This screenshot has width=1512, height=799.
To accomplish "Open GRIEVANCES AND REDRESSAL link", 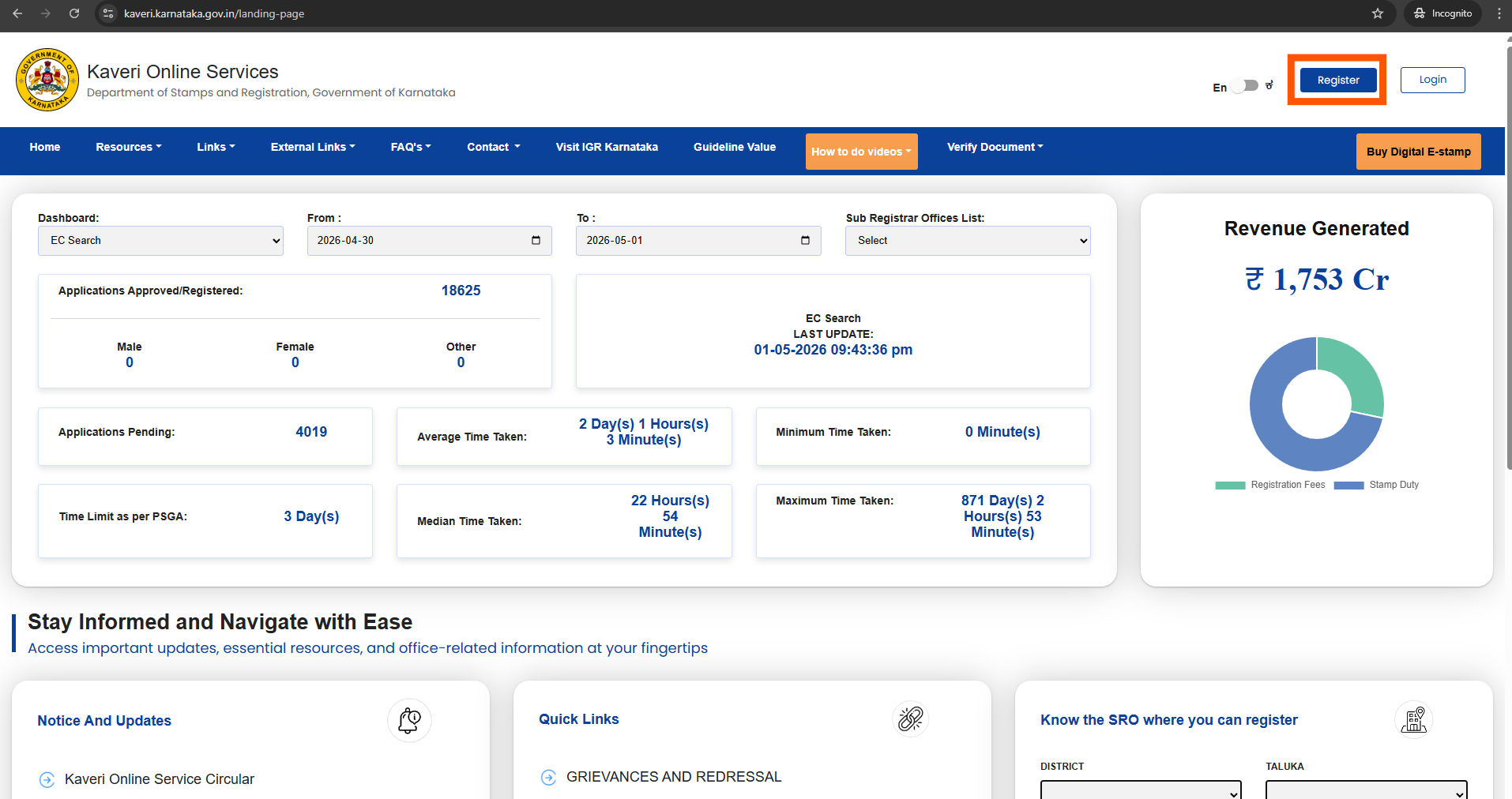I will (x=674, y=777).
